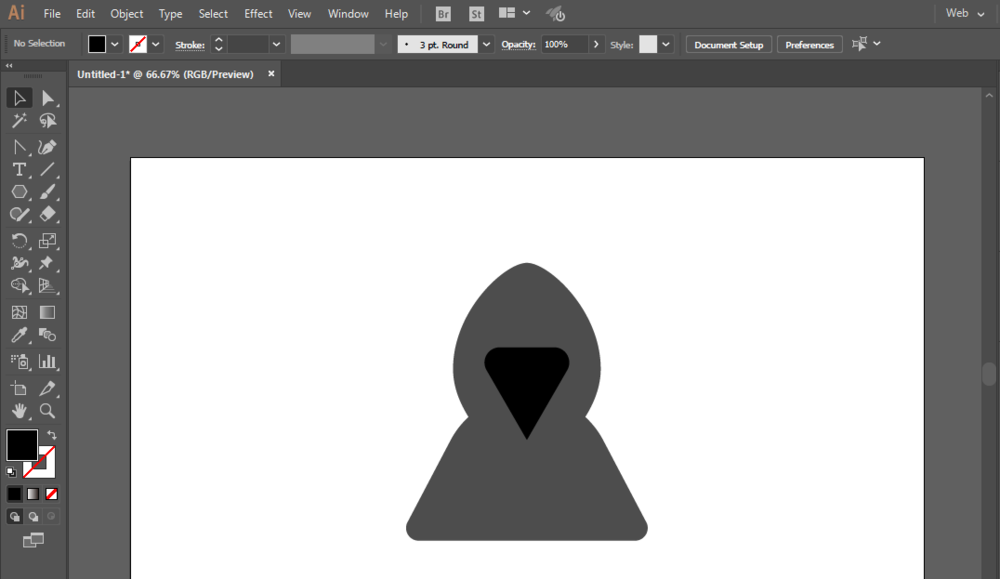Image resolution: width=1000 pixels, height=579 pixels.
Task: Select the Magic Wand tool
Action: pos(19,121)
